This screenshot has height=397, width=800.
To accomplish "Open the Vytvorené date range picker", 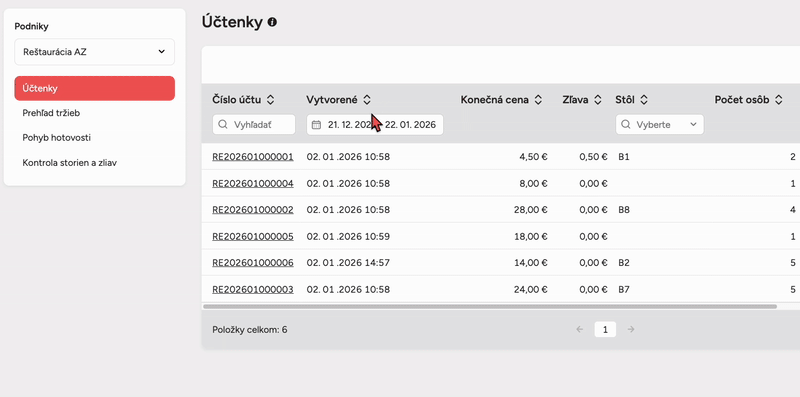I will click(x=375, y=125).
